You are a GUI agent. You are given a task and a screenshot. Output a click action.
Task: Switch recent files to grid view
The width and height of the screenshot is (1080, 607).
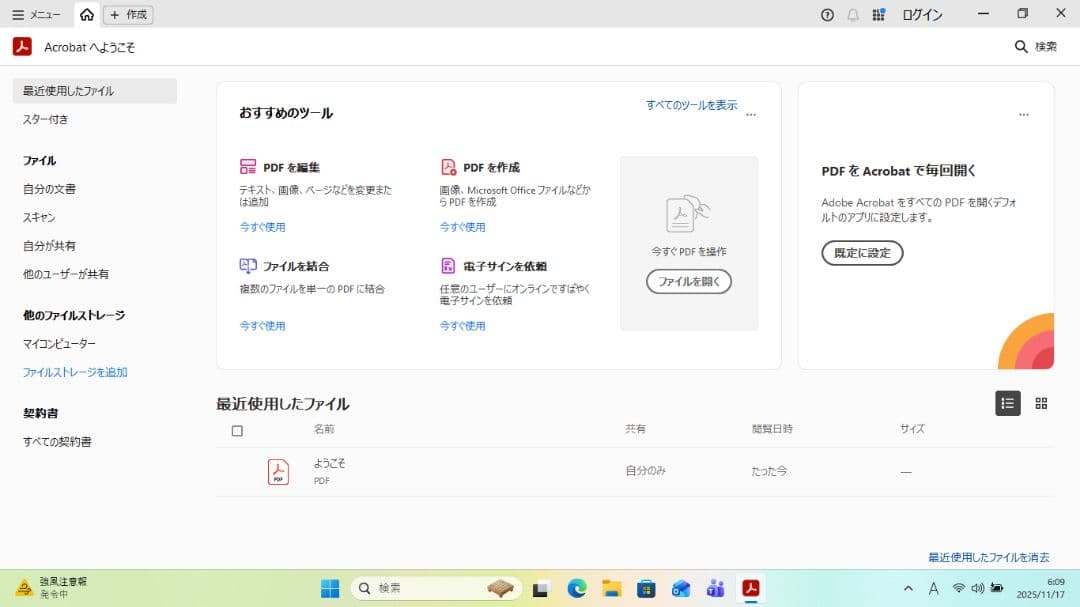point(1041,403)
